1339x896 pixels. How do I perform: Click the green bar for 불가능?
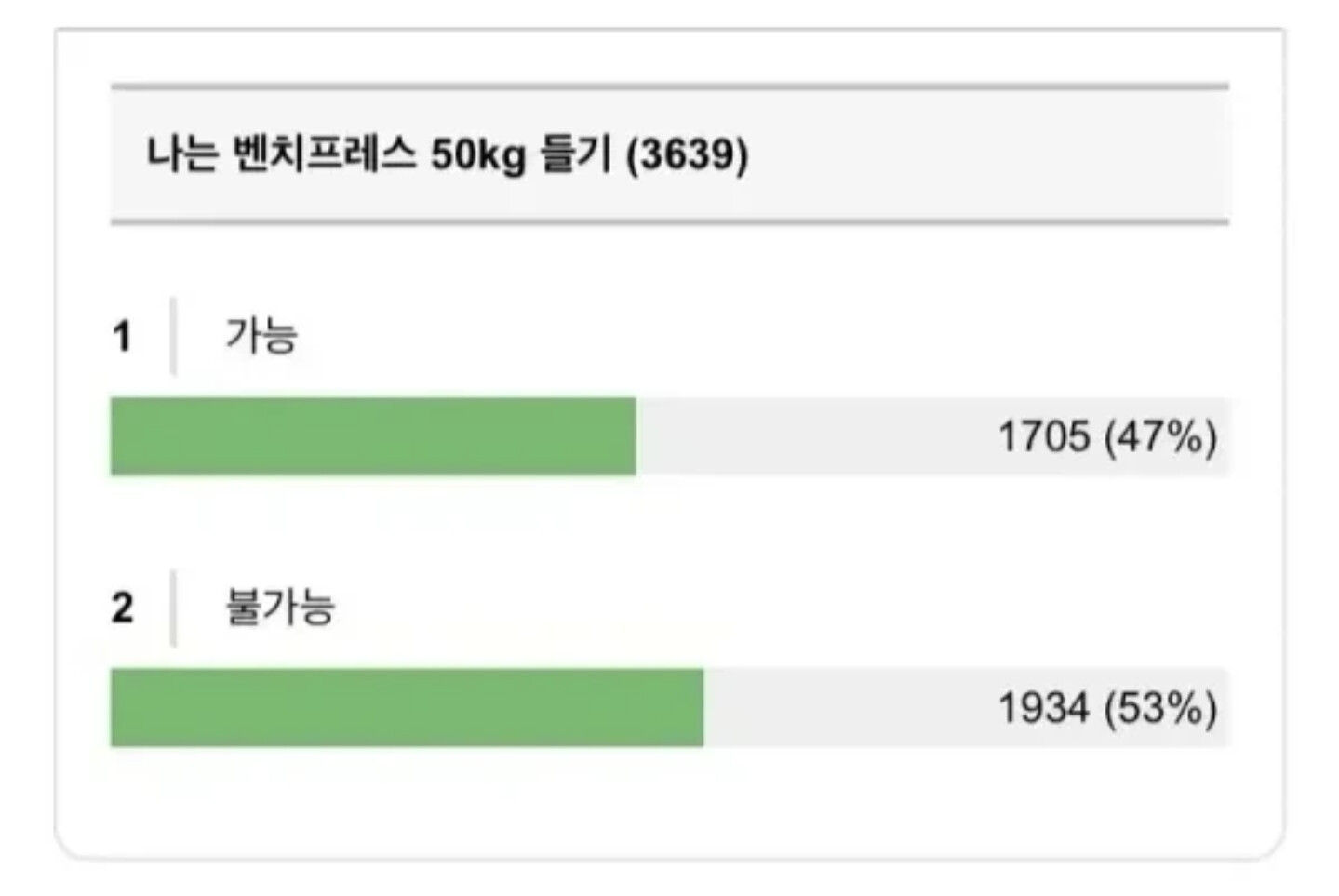click(407, 707)
